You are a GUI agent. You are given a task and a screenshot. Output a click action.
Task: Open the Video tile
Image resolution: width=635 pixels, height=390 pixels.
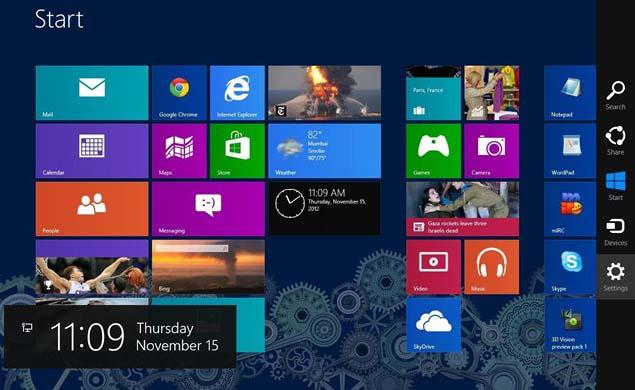click(x=433, y=267)
